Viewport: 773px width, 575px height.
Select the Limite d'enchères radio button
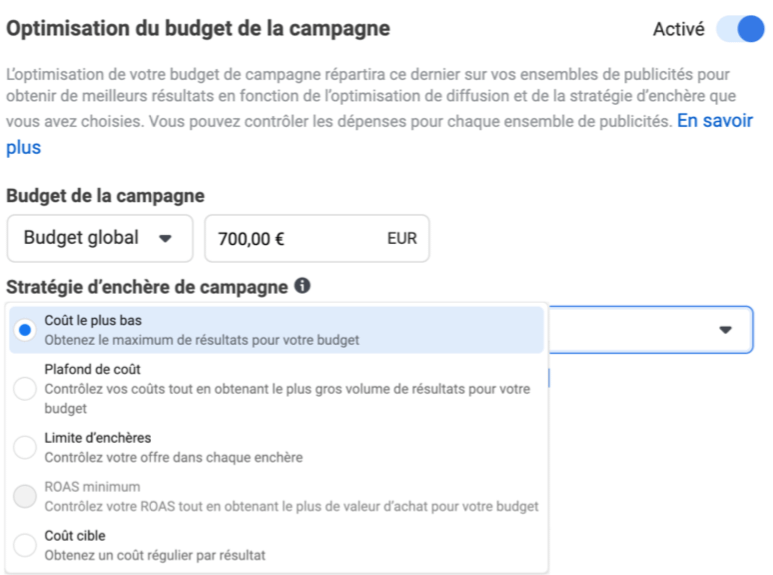[x=25, y=447]
